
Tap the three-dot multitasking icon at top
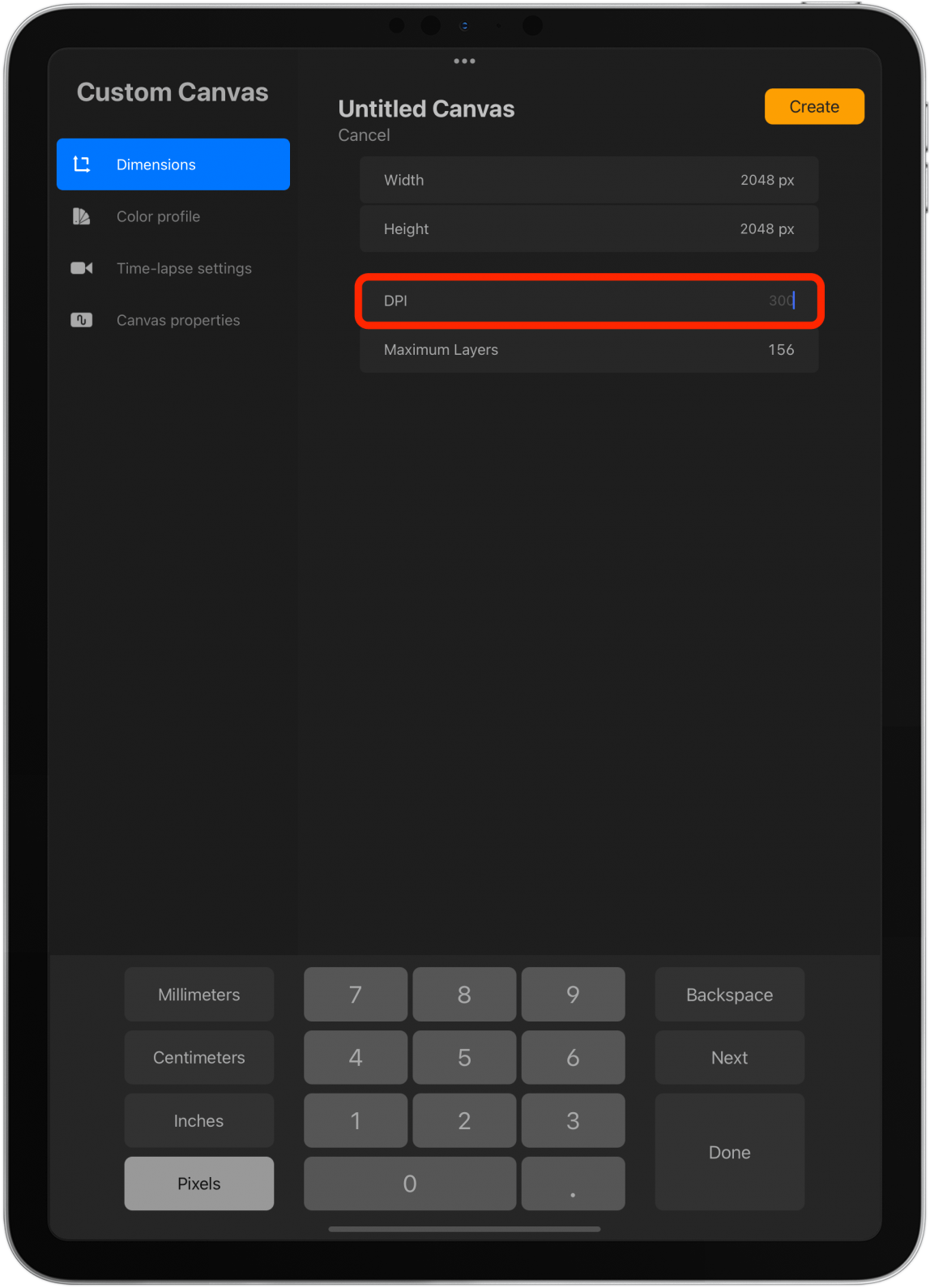[464, 61]
